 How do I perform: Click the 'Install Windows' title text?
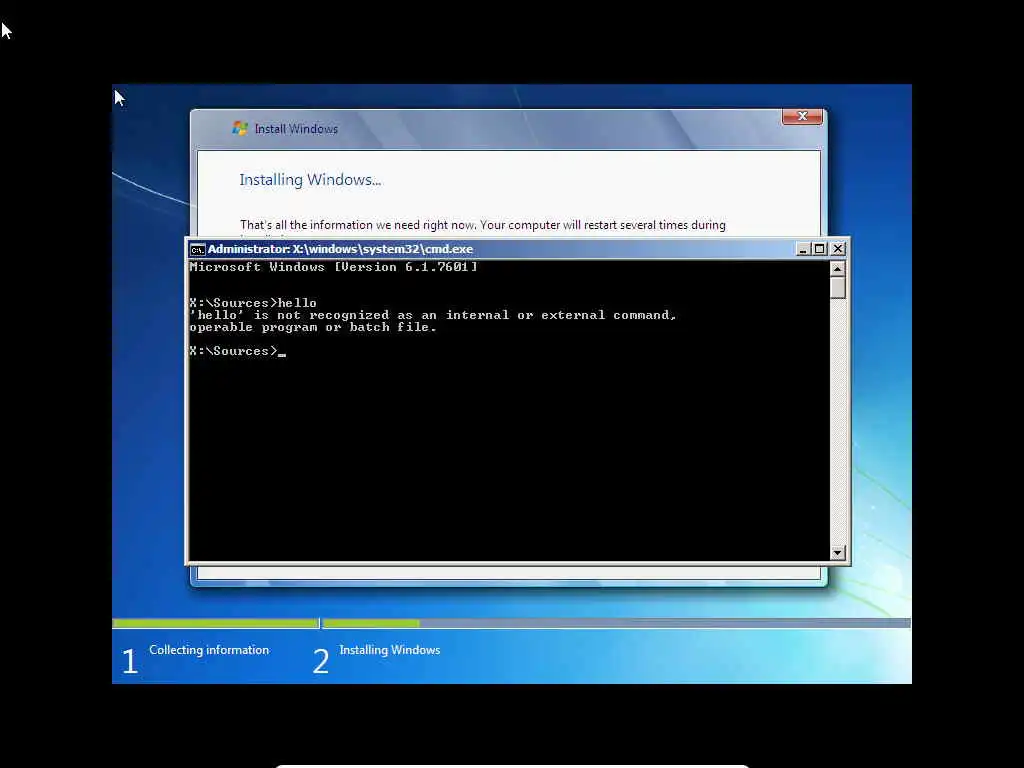(x=296, y=129)
